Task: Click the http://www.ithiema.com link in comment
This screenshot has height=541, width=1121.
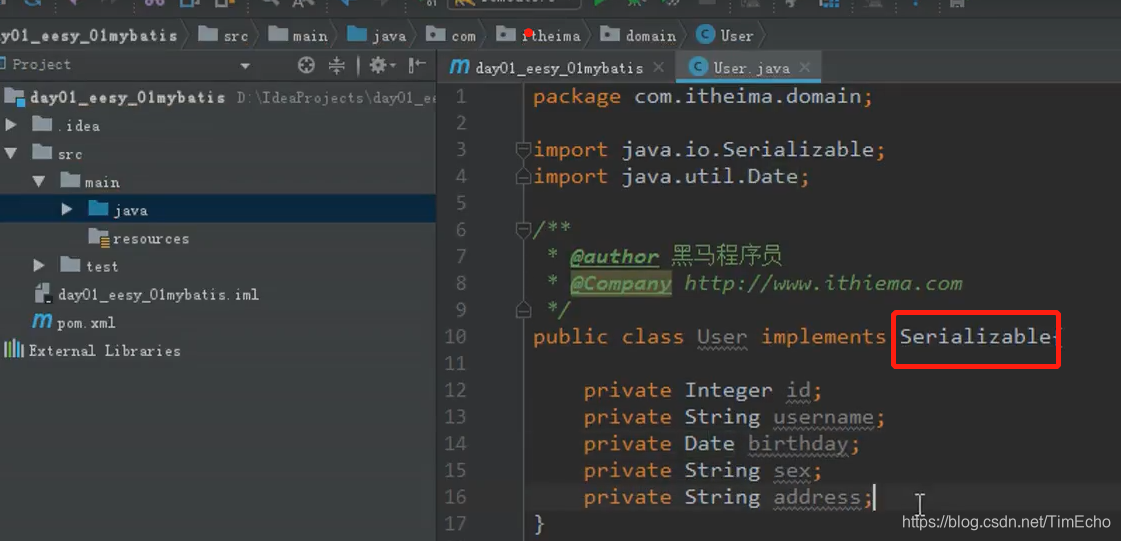Action: coord(823,284)
